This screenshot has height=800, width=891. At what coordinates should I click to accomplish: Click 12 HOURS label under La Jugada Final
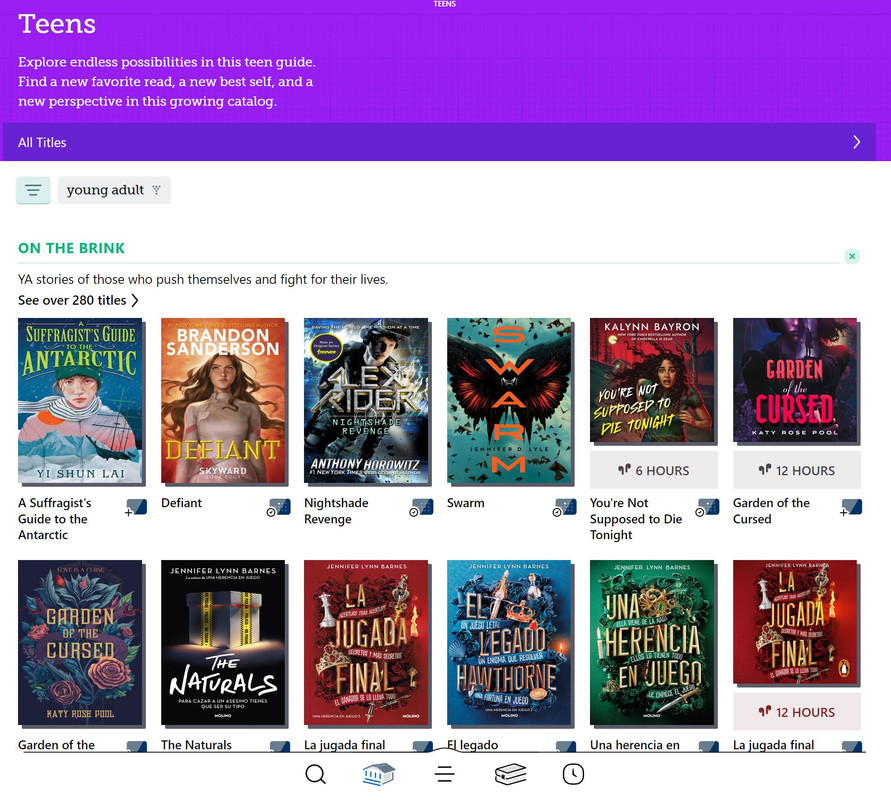pos(797,712)
